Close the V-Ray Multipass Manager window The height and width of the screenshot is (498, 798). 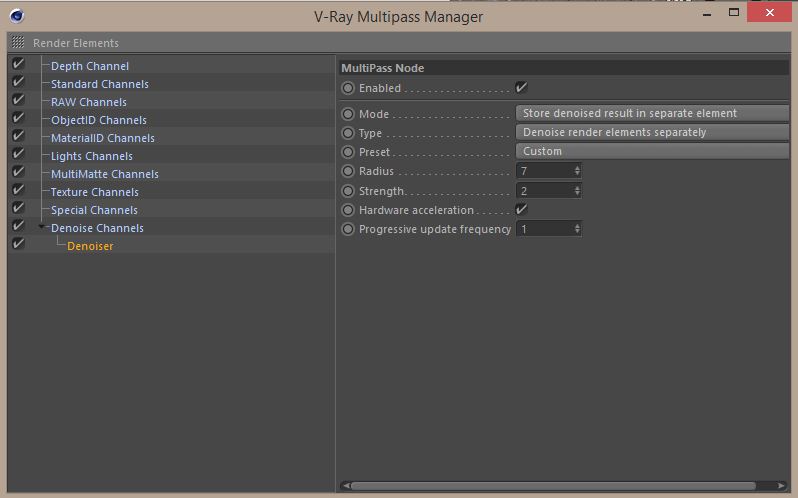coord(770,12)
